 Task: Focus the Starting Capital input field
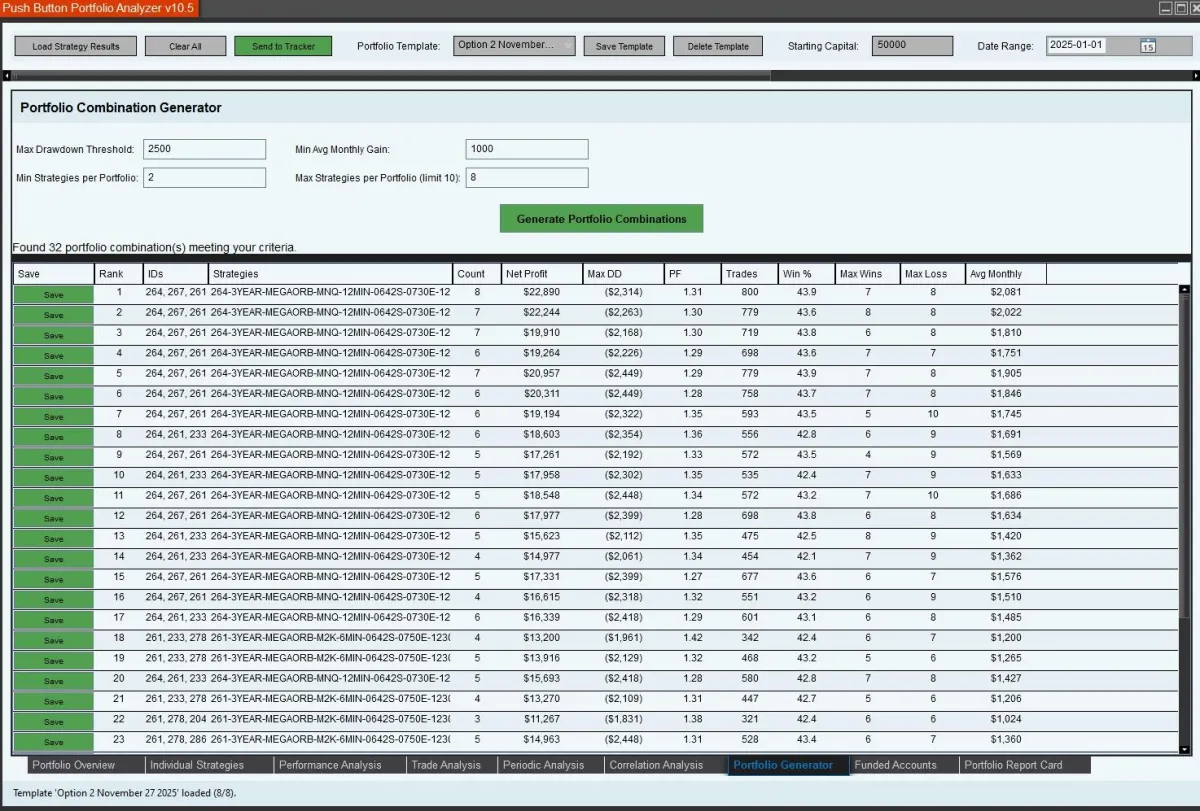coord(911,45)
